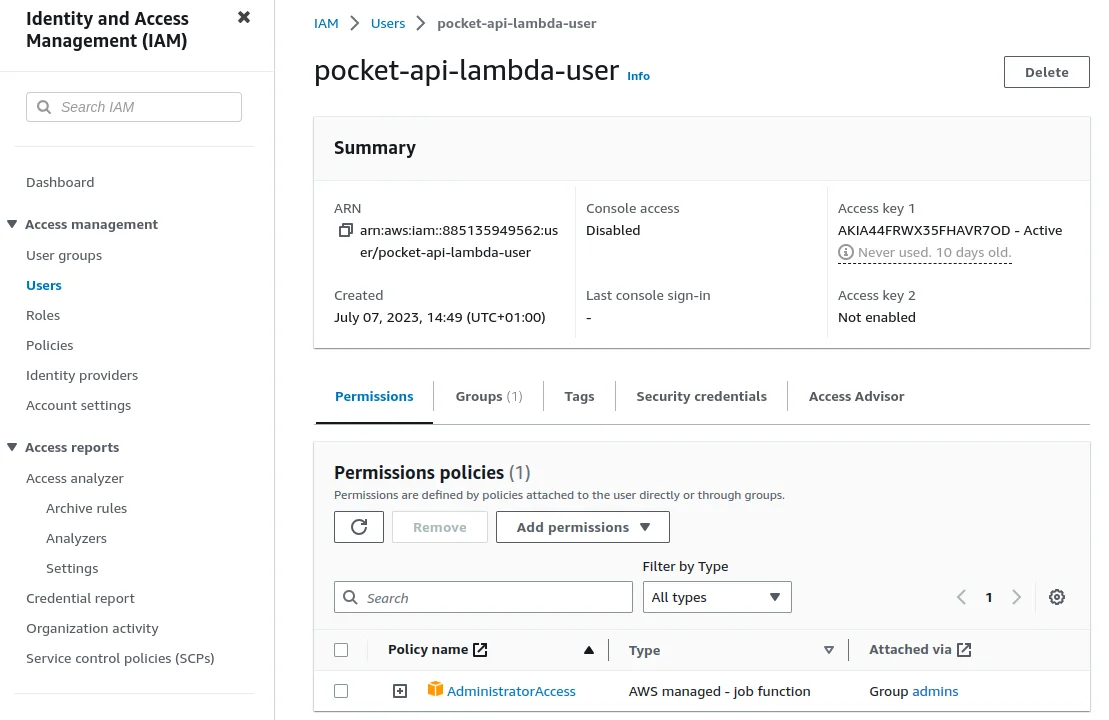1109x720 pixels.
Task: Open the Filter by Type dropdown
Action: click(x=716, y=597)
